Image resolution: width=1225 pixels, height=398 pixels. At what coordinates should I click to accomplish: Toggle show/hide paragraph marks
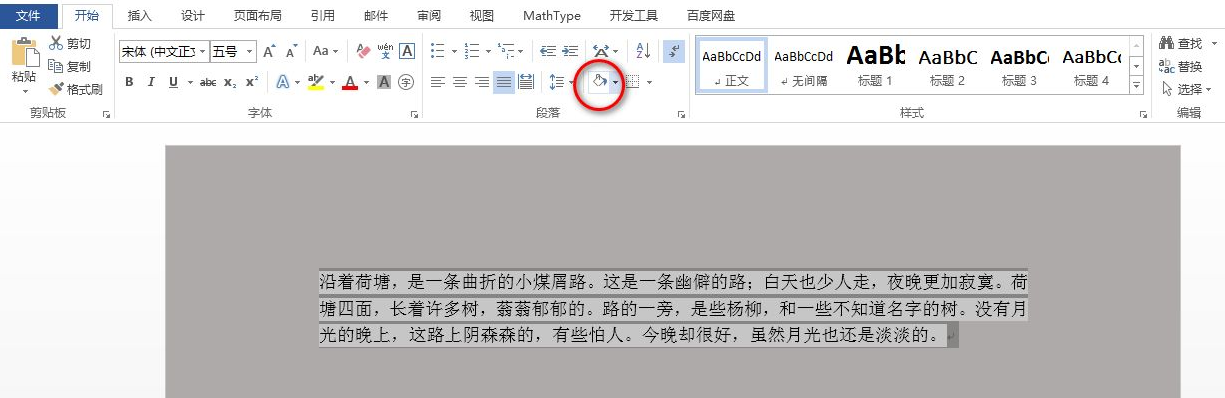pos(674,51)
